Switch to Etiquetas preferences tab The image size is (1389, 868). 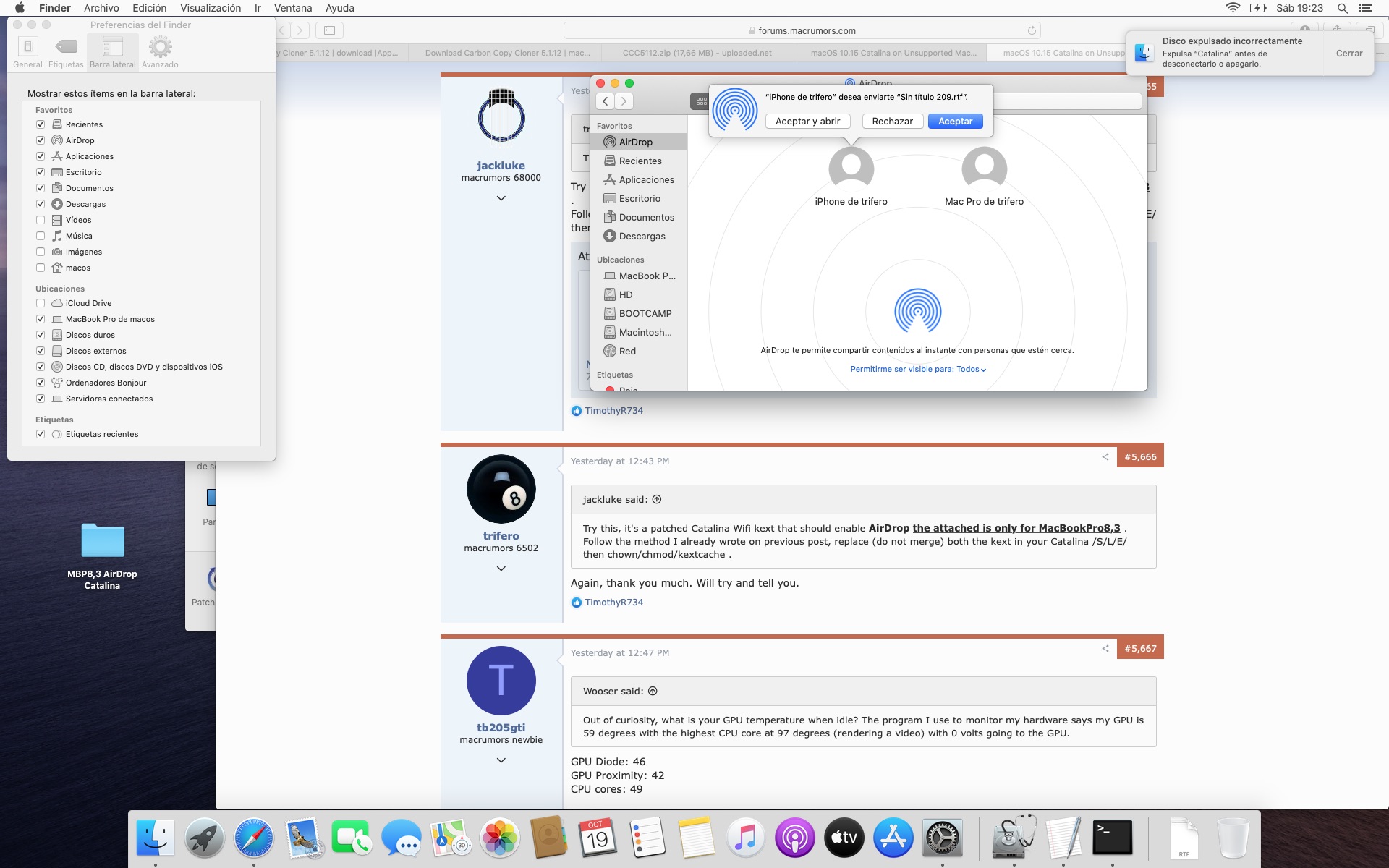coord(66,53)
